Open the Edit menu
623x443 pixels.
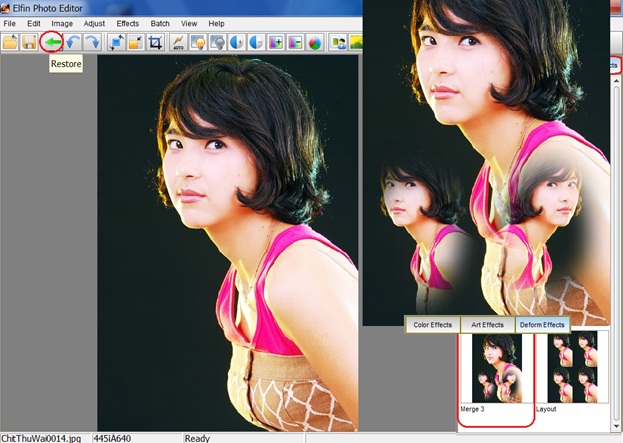(34, 23)
